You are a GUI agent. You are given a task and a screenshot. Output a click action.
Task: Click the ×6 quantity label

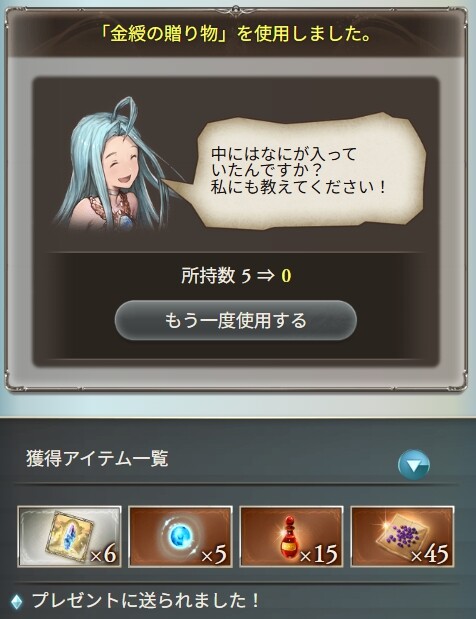[103, 554]
